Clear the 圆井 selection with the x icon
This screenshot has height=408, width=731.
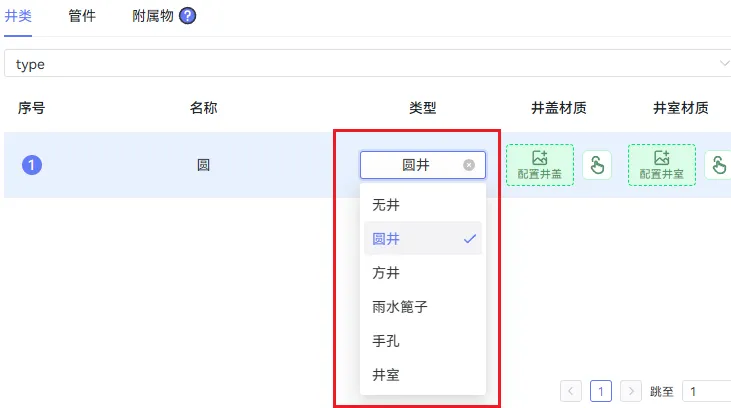pos(469,165)
